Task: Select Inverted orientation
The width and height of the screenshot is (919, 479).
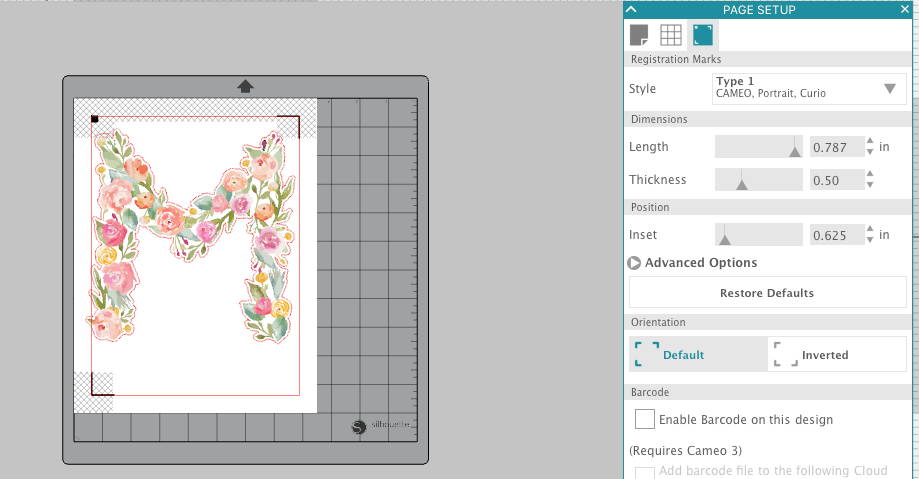Action: (x=837, y=354)
